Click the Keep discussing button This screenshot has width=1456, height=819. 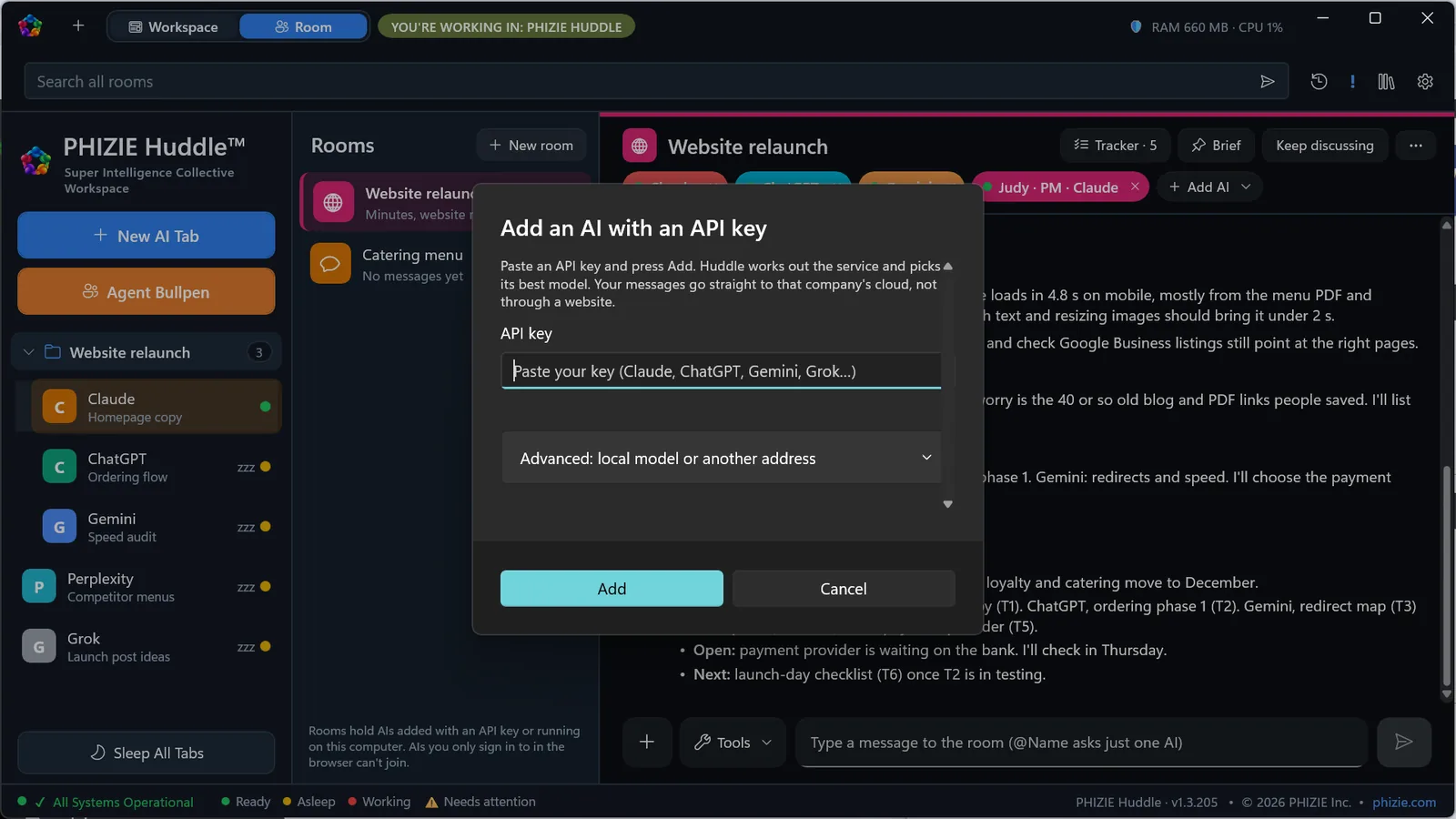(1325, 146)
